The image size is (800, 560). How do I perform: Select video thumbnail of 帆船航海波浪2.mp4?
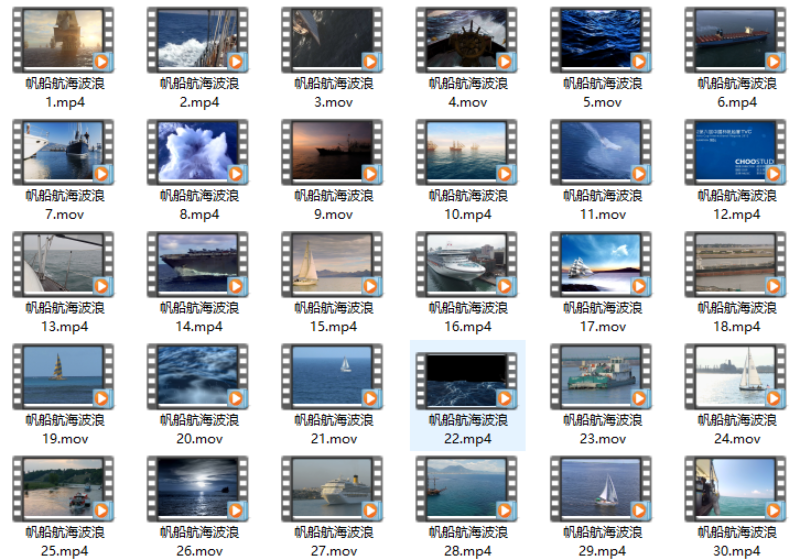tap(197, 40)
